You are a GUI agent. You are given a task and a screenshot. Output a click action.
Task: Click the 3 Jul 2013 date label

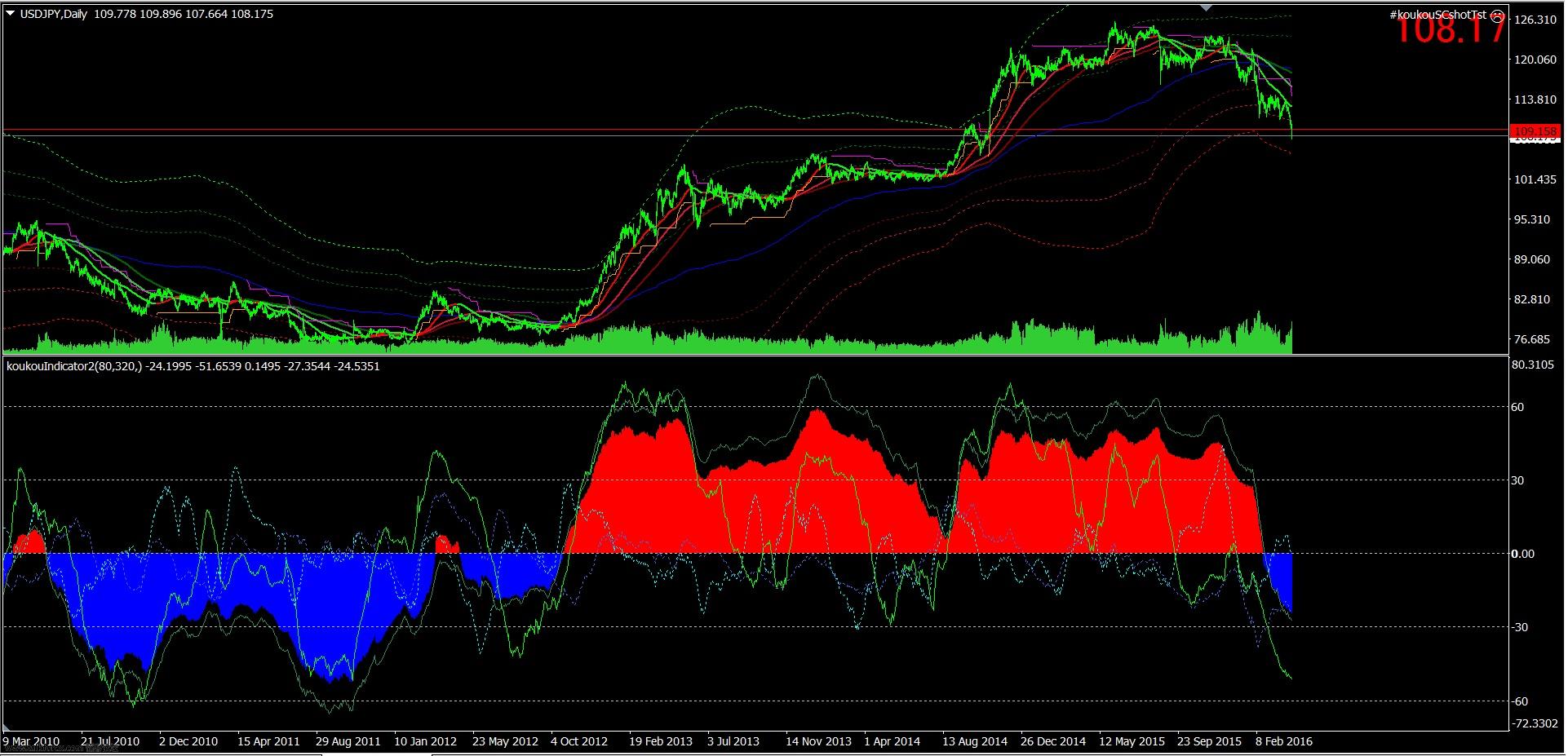(733, 741)
